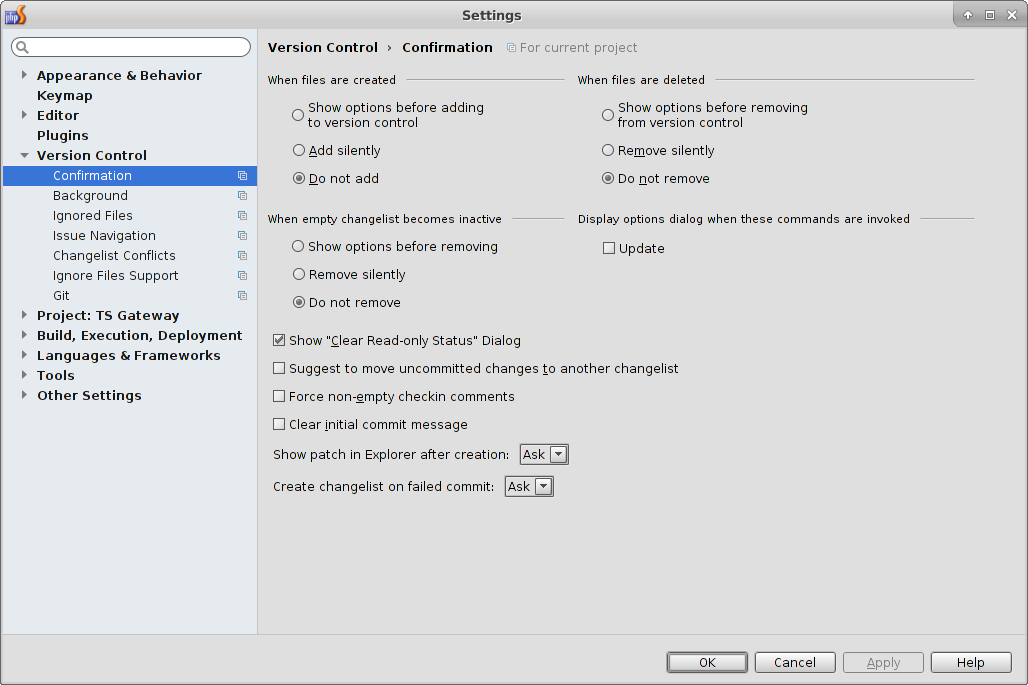The width and height of the screenshot is (1028, 685).
Task: Click the project-level icon beside Ignored Files
Action: (x=243, y=216)
